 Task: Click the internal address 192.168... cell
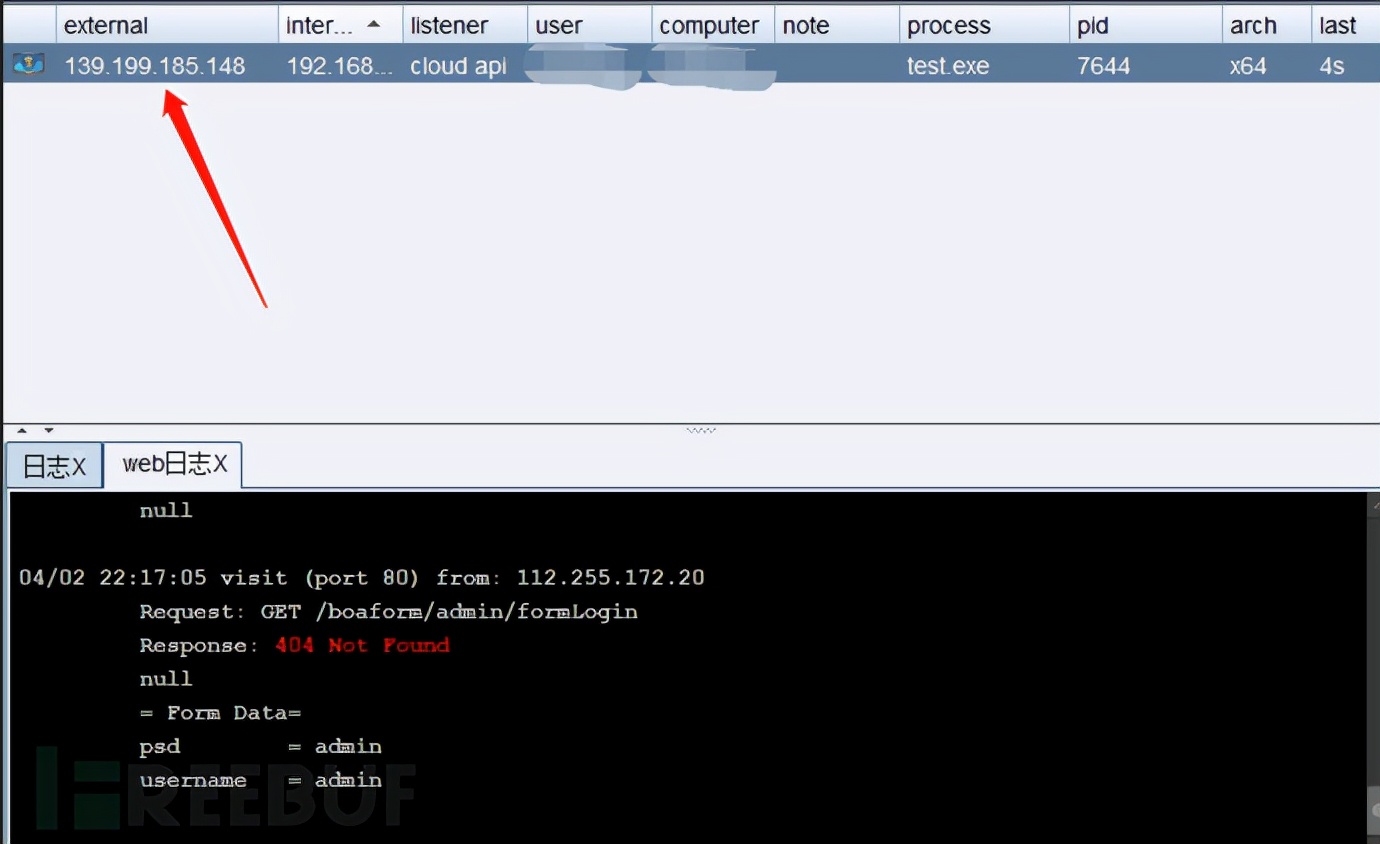(340, 66)
